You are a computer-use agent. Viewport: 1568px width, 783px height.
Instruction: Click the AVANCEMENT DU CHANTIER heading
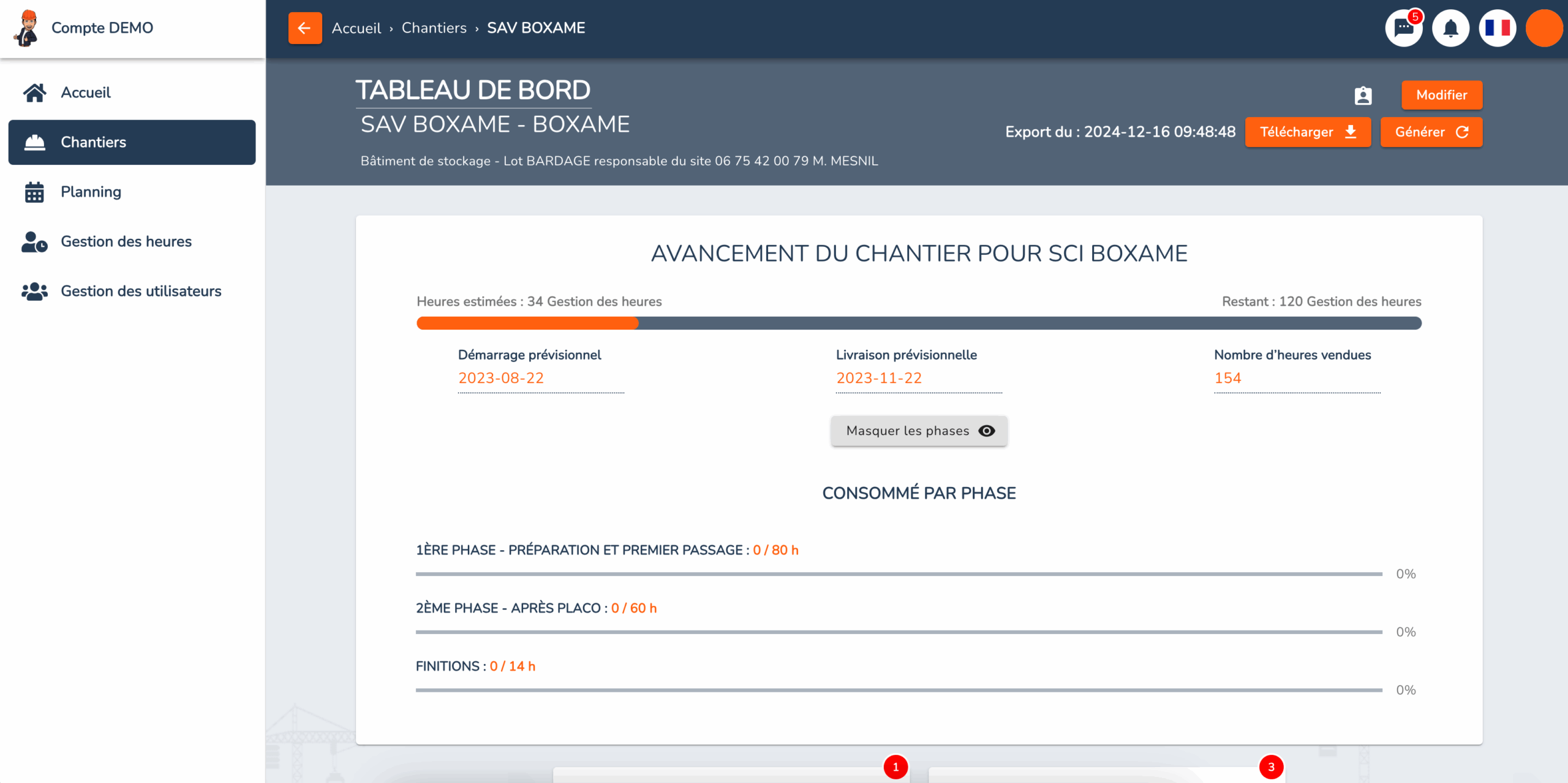(919, 254)
